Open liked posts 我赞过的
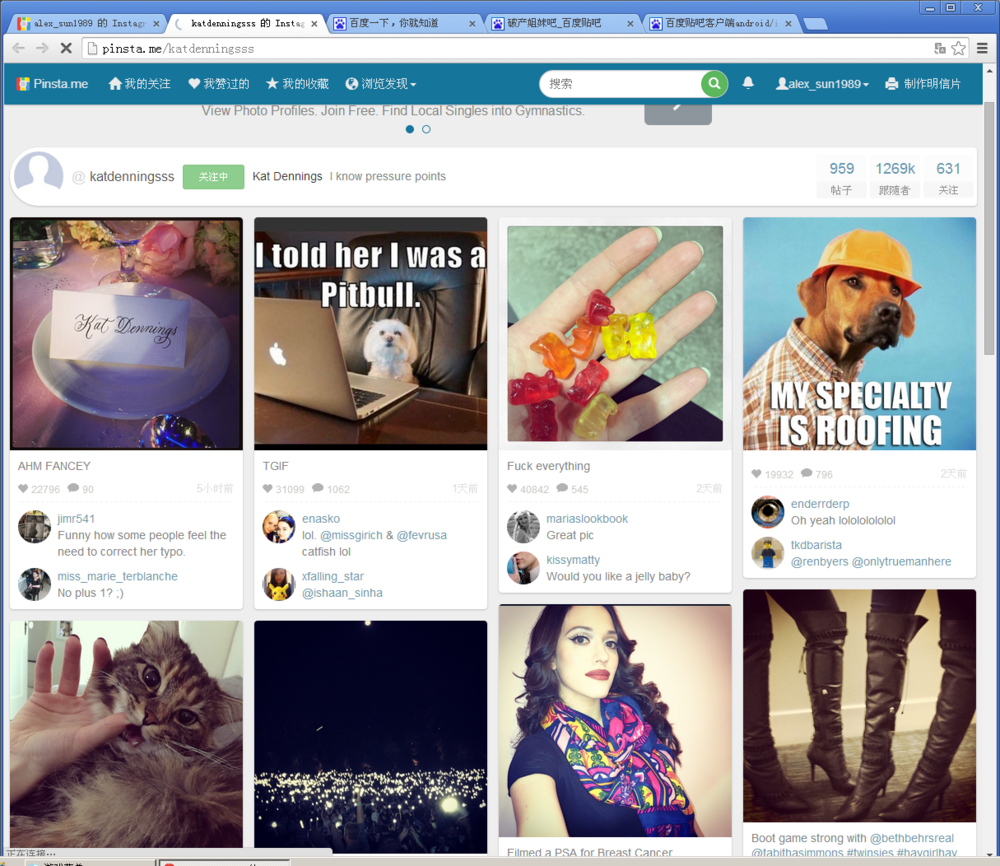Screen dimensions: 1000x866 219,84
